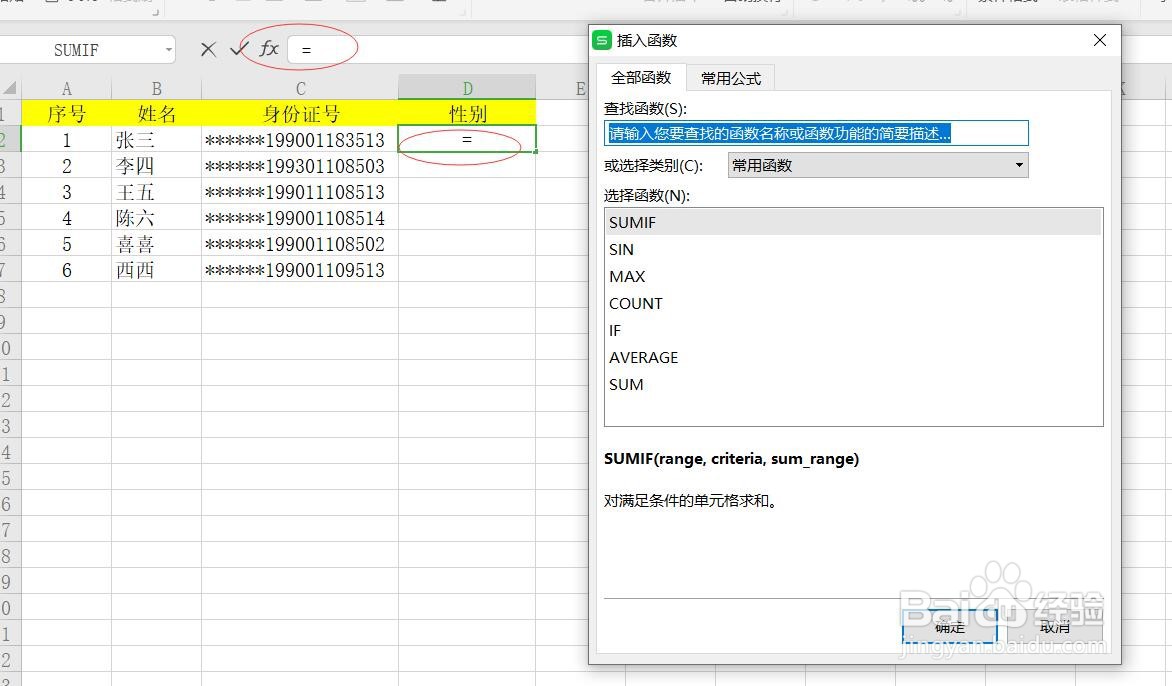
Task: Click header cell 序号
Action: [67, 114]
